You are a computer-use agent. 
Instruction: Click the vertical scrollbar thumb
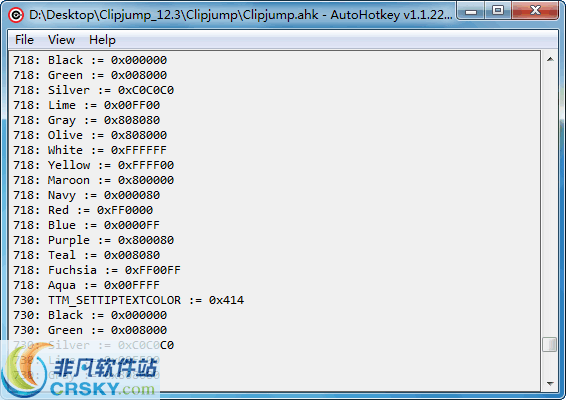tap(550, 344)
